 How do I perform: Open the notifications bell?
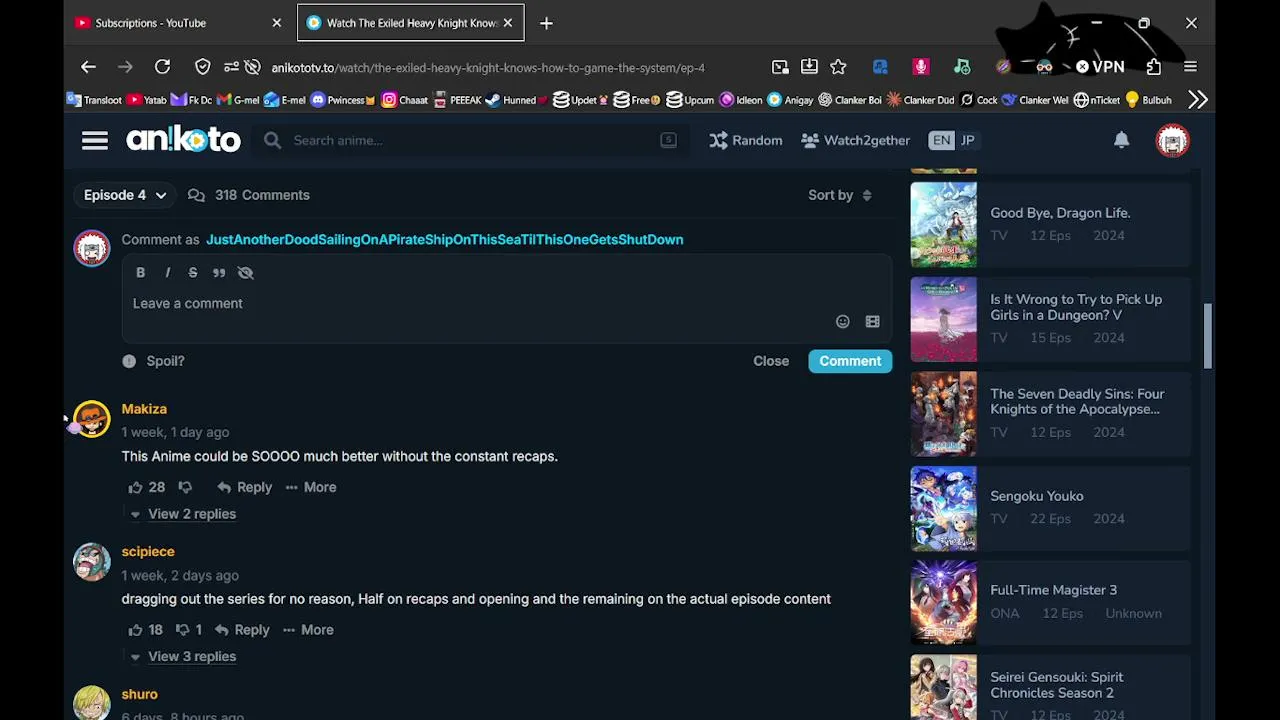tap(1121, 140)
